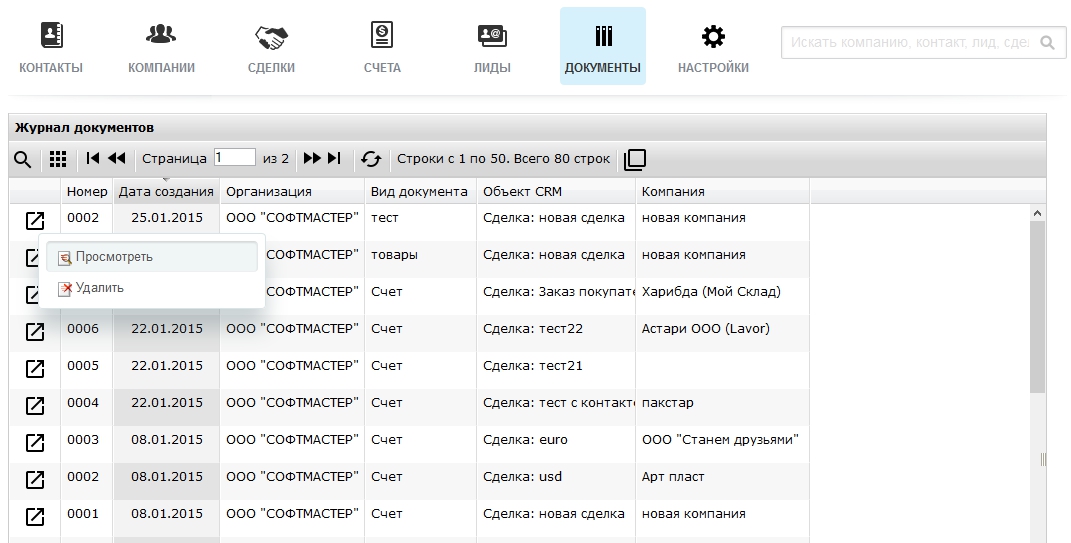
Task: Open the Сделки section
Action: [x=271, y=47]
